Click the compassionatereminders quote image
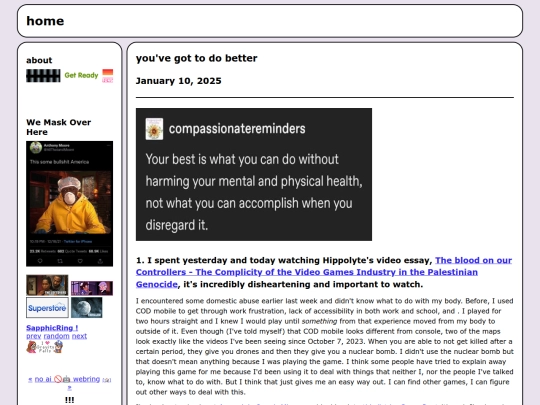Screen dimensions: 540x405 tap(254, 174)
